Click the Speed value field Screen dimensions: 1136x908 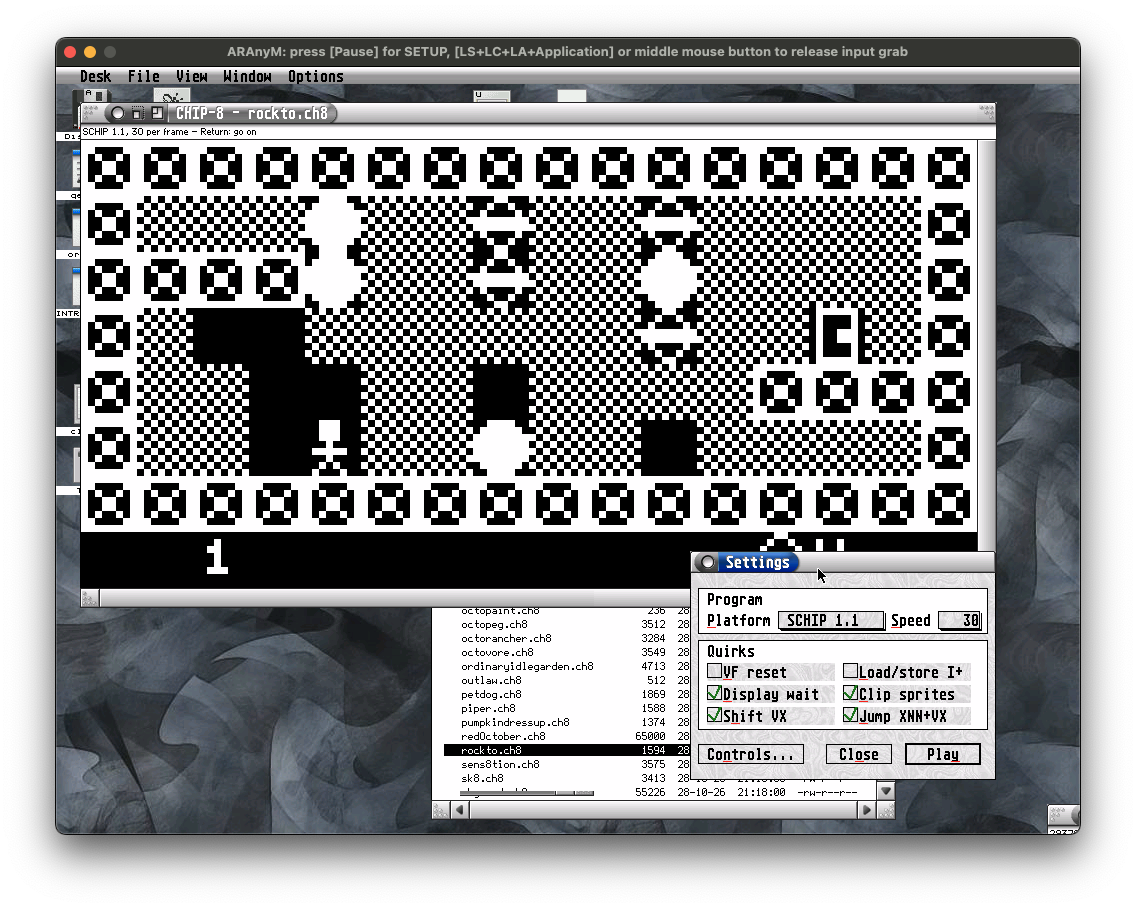(x=959, y=620)
